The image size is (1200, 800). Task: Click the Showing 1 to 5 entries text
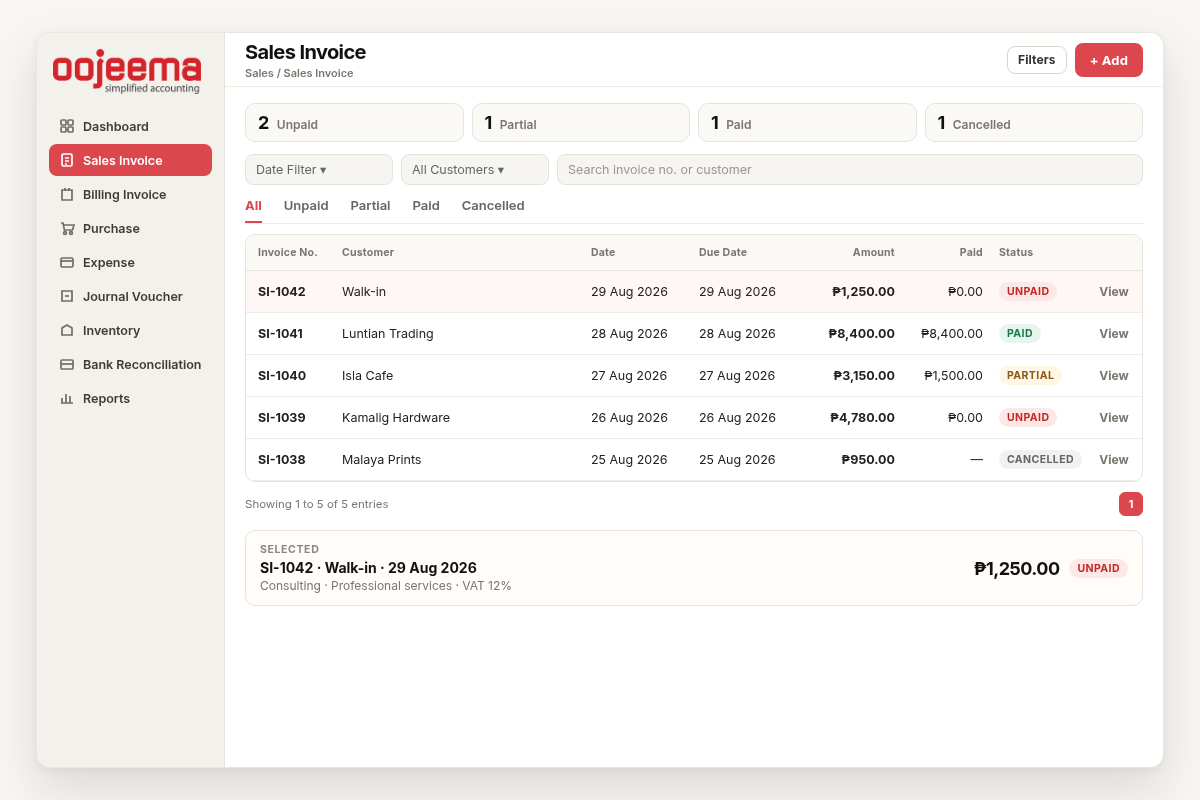[317, 504]
